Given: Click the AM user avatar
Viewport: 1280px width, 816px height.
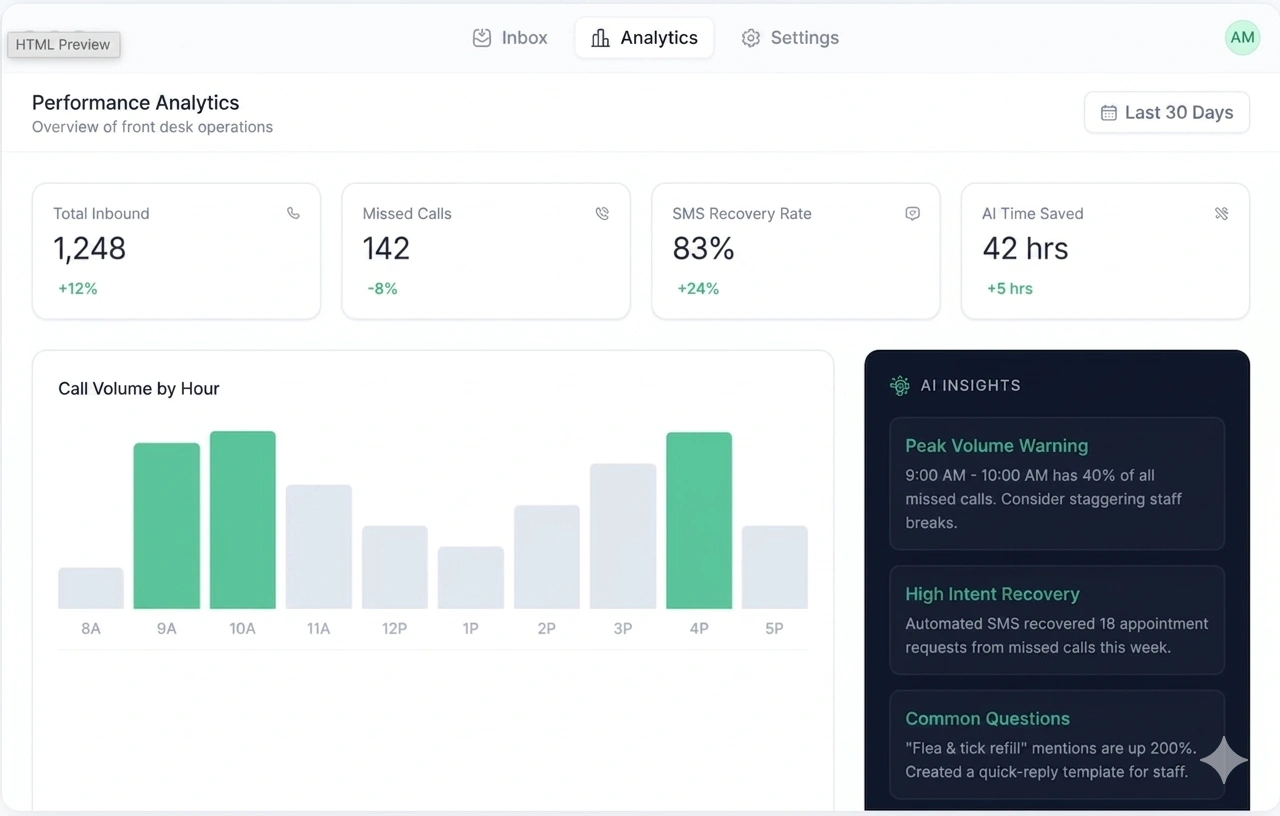Looking at the screenshot, I should click(x=1242, y=38).
